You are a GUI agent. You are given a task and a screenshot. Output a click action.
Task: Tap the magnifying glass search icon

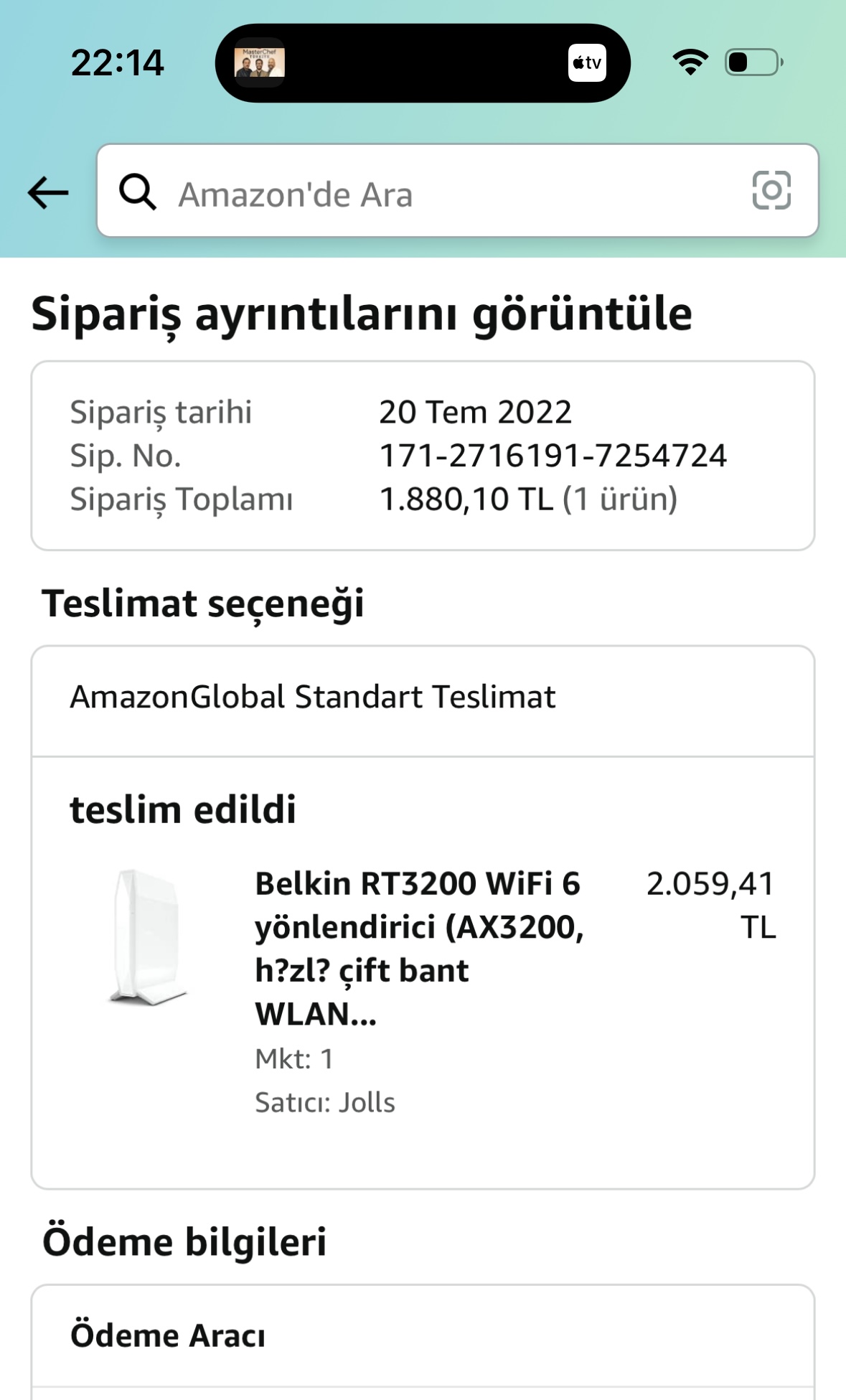[138, 192]
